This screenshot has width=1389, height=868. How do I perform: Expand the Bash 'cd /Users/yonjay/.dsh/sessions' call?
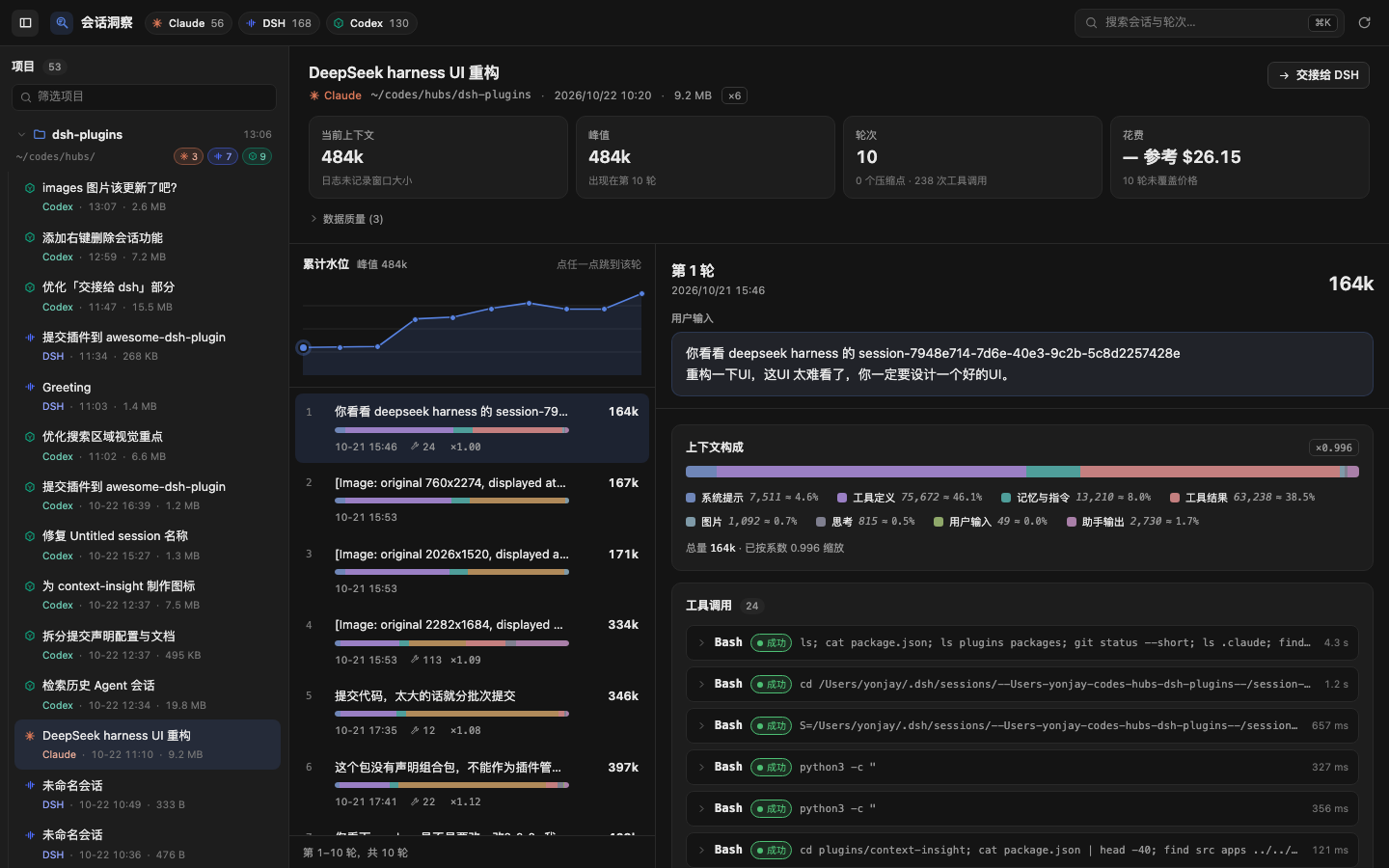pyautogui.click(x=1021, y=684)
